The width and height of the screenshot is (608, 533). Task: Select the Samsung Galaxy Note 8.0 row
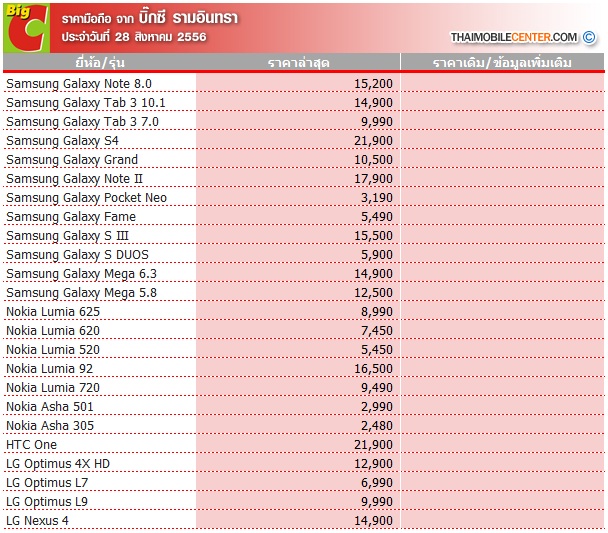coord(304,83)
